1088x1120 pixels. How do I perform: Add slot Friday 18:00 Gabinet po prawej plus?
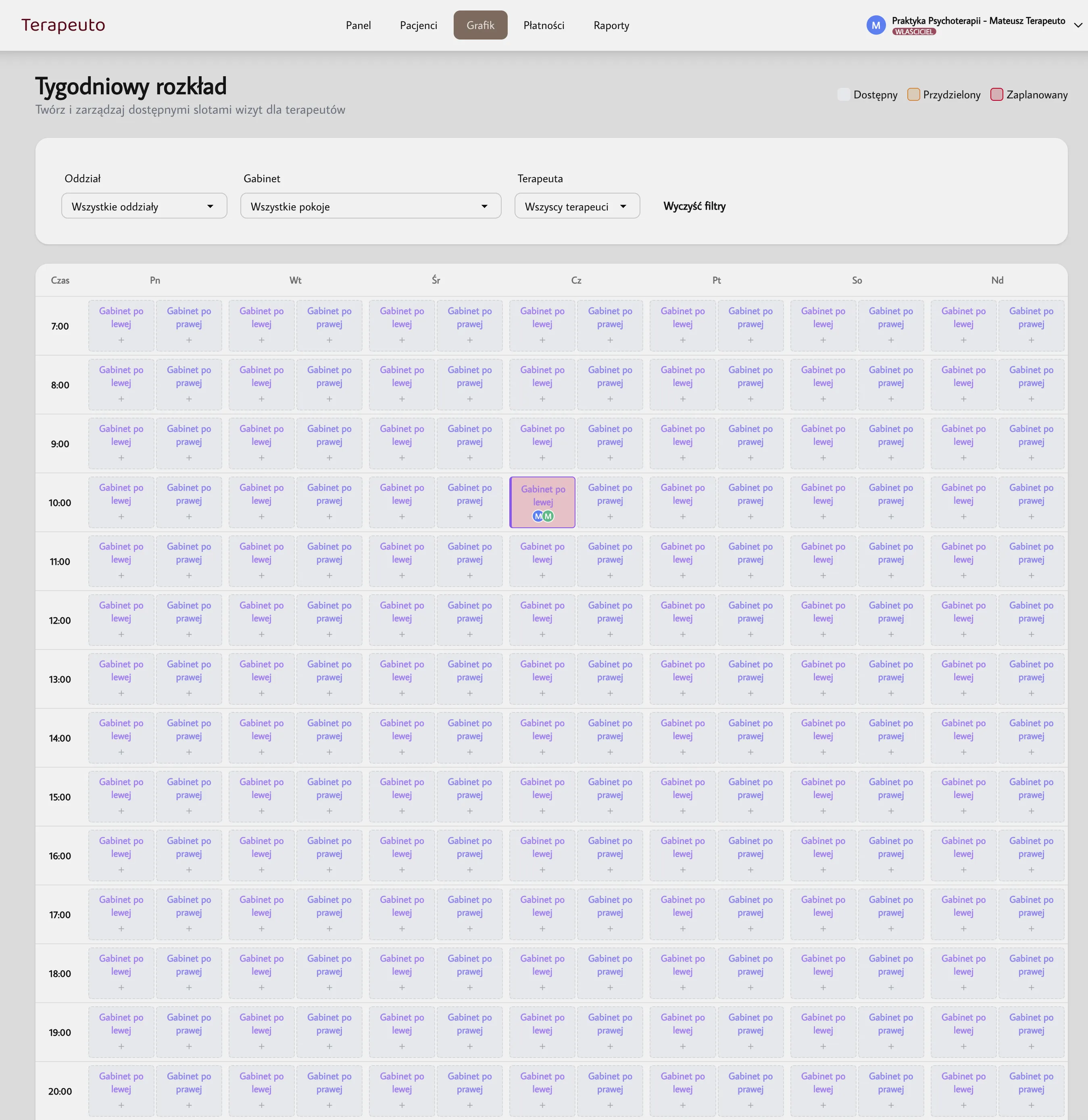click(x=750, y=987)
